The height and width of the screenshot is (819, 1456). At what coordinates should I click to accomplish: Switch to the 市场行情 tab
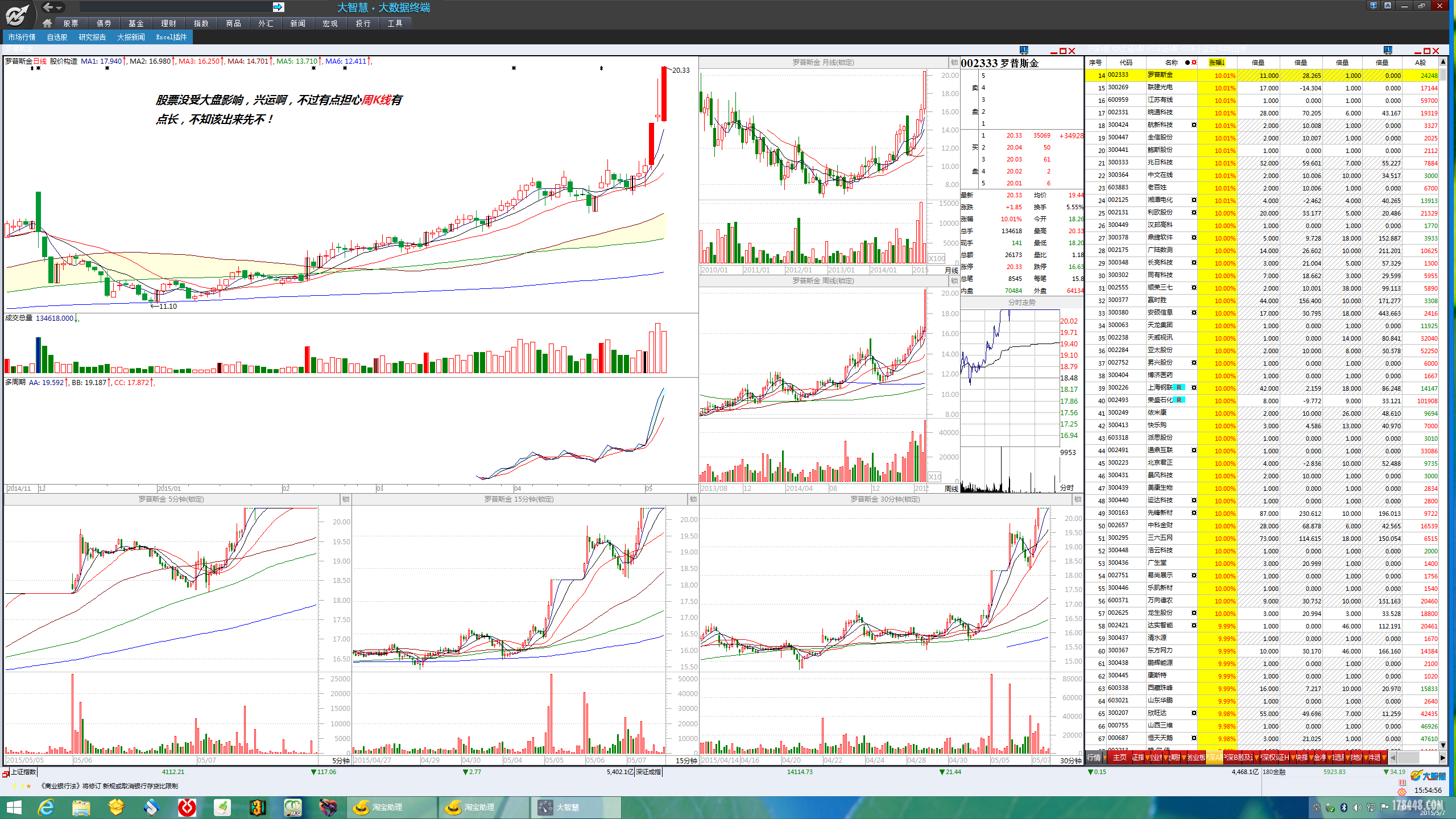point(22,37)
